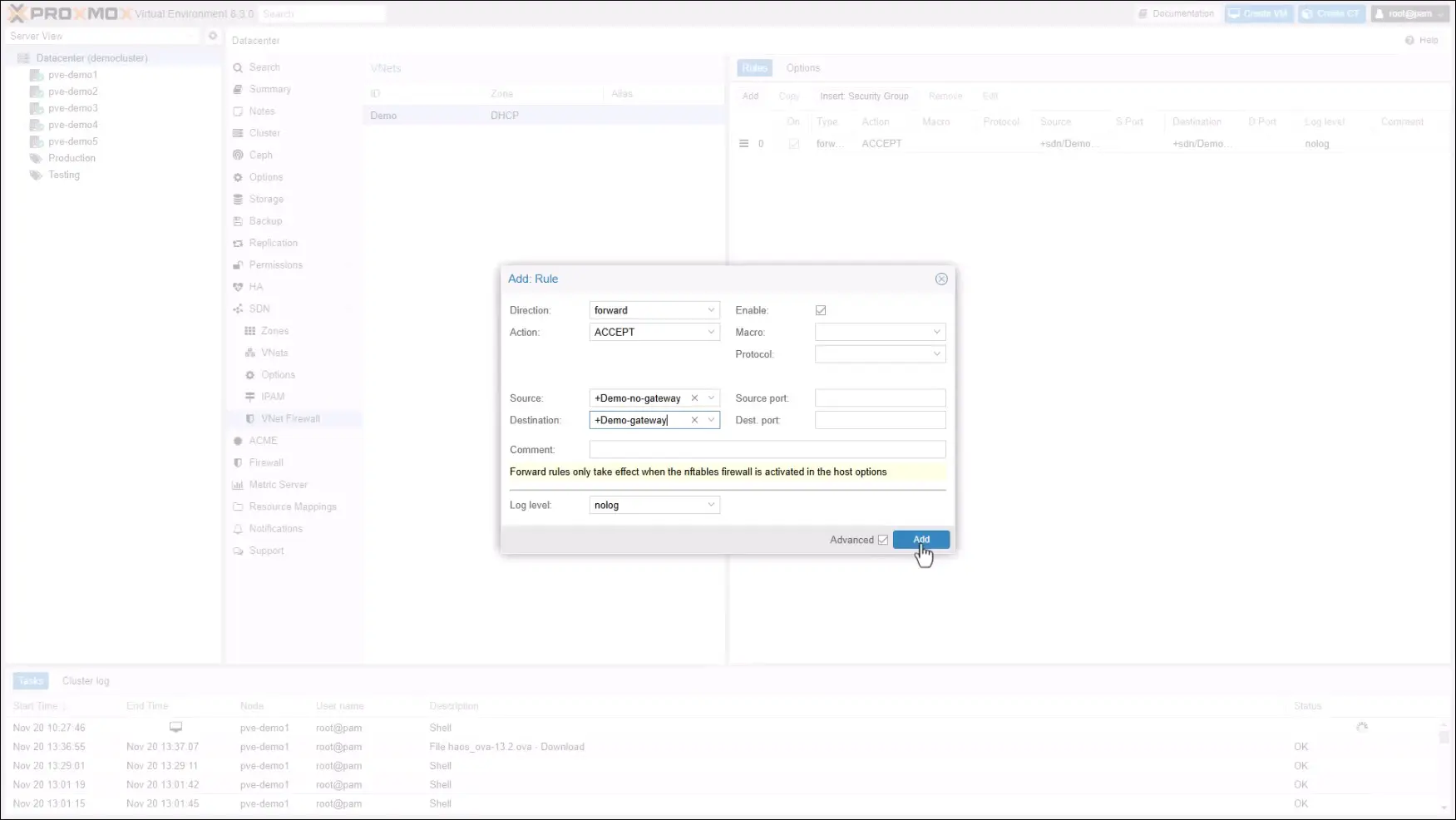The width and height of the screenshot is (1456, 820).
Task: Close the Add: Rule dialog
Action: pos(941,279)
